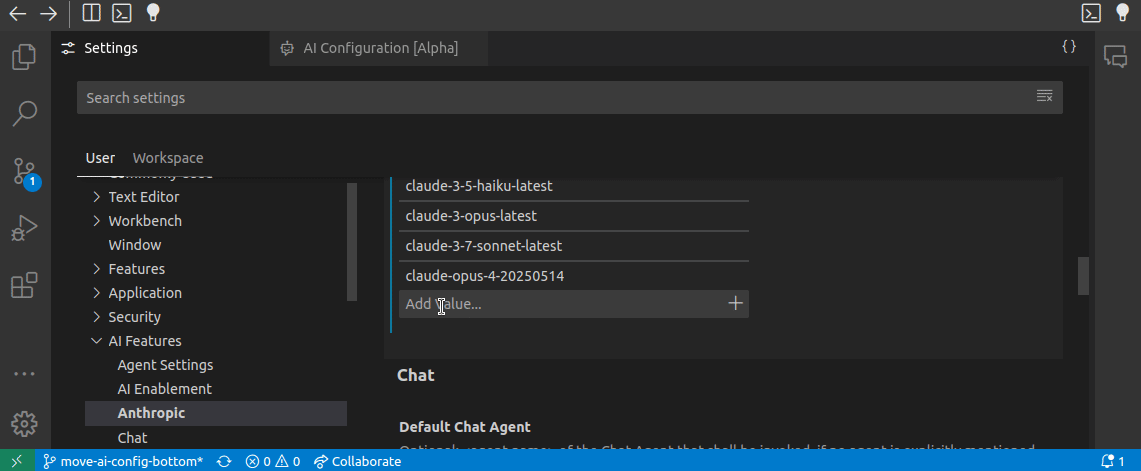Expand the Text Editor settings category
The height and width of the screenshot is (471, 1141).
[x=143, y=197]
